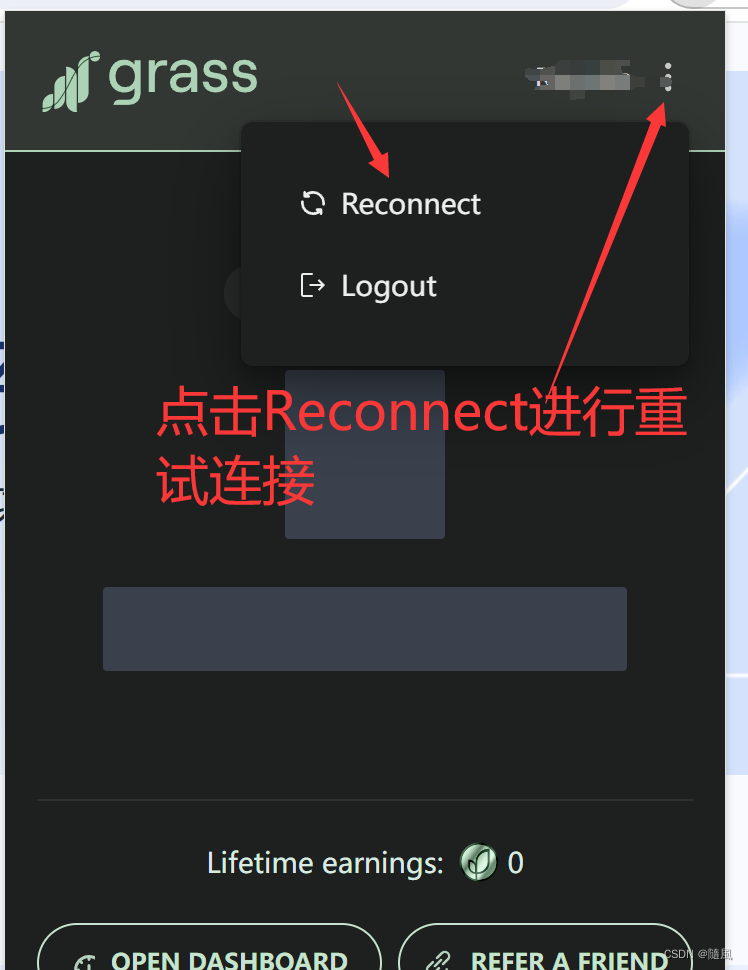Click the gauge icon on Open Dashboard
Viewport: 748px width, 970px height.
pos(85,963)
